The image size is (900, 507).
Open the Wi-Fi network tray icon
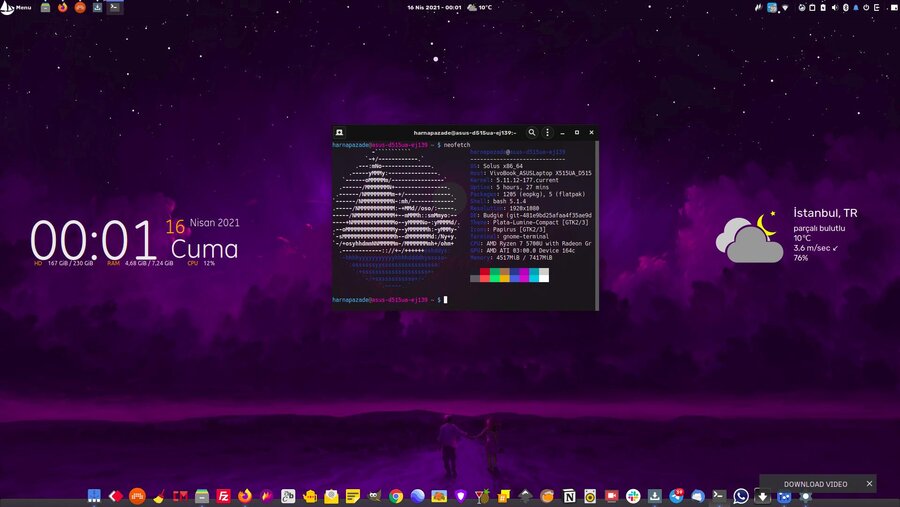pos(785,7)
